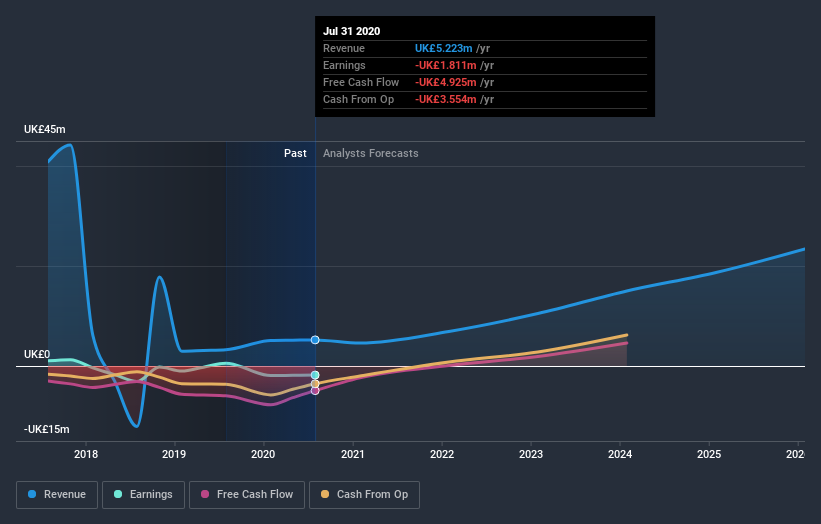Click the orange Cash From Op data point

315,384
